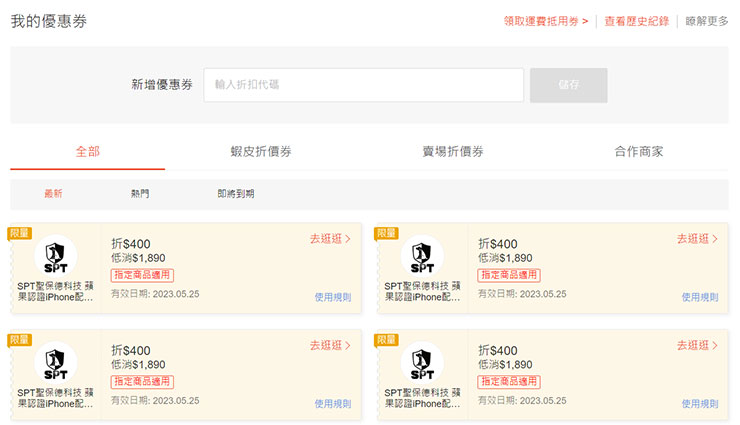Screen dimensions: 740x425
Task: Click the 限量 badge on bottom-left coupon
Action: [x=20, y=340]
